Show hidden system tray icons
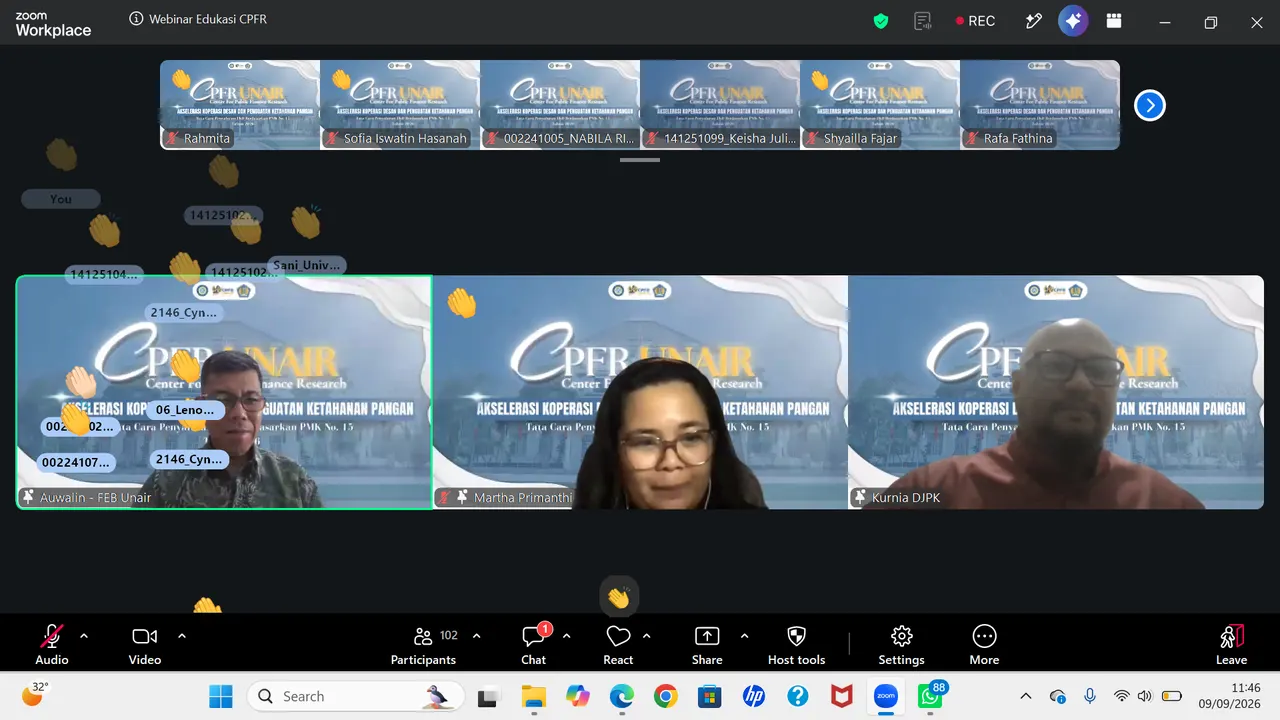The width and height of the screenshot is (1280, 720). 1025,696
